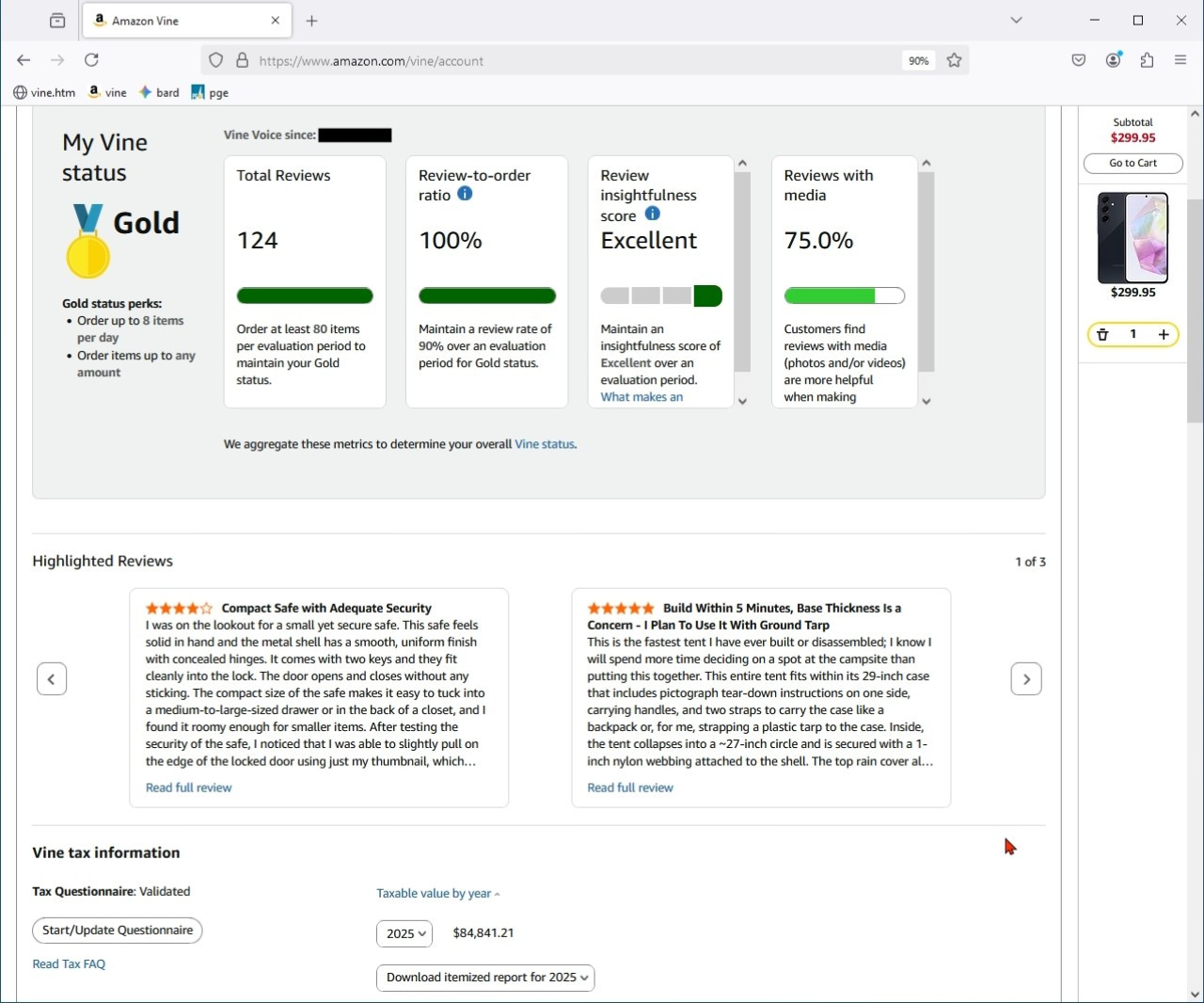Click the Review-to-order ratio progress bar
The height and width of the screenshot is (1003, 1204).
[487, 295]
